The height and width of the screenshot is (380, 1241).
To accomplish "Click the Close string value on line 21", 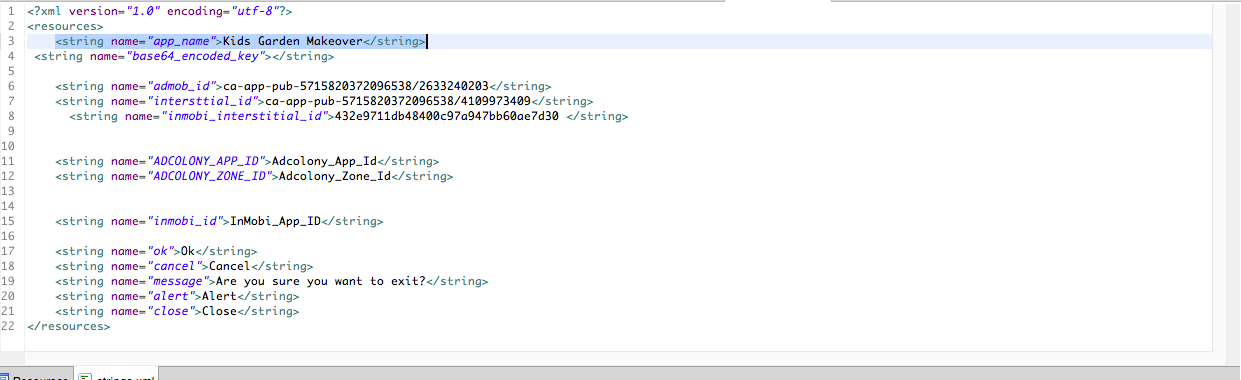I will 220,311.
